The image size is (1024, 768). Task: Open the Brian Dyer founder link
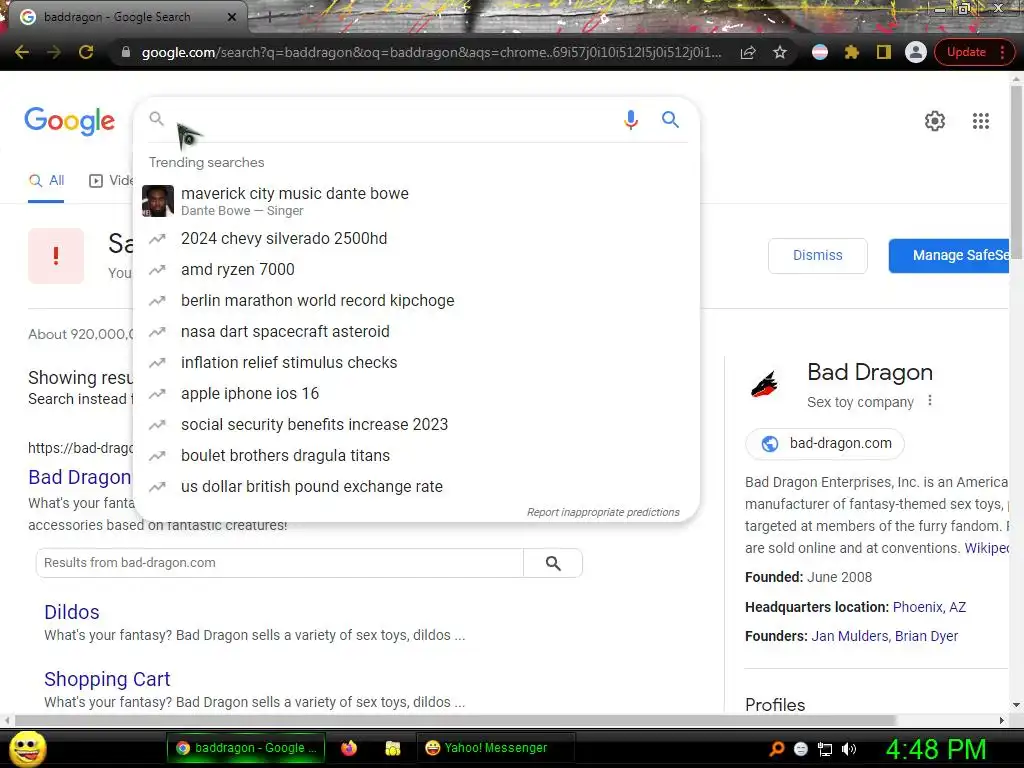point(926,636)
